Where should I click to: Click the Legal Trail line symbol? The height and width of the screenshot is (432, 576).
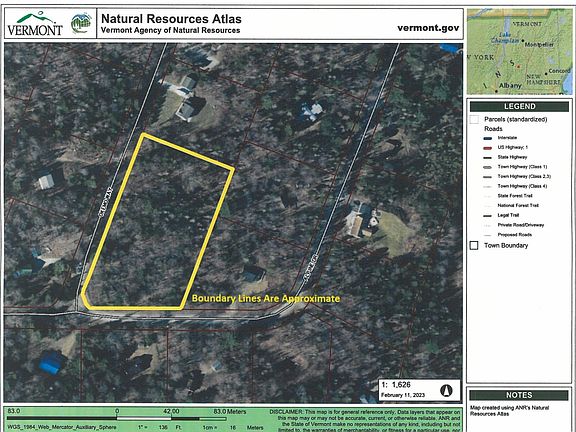(x=488, y=216)
